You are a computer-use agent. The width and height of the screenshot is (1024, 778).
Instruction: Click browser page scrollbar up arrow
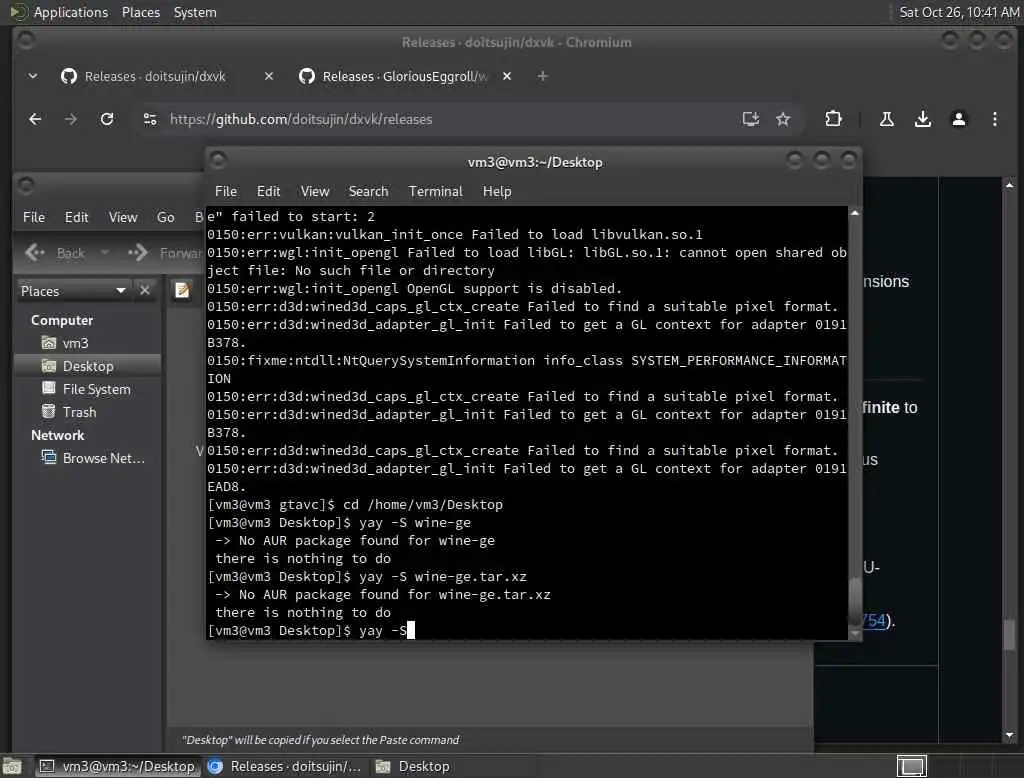pyautogui.click(x=1010, y=186)
